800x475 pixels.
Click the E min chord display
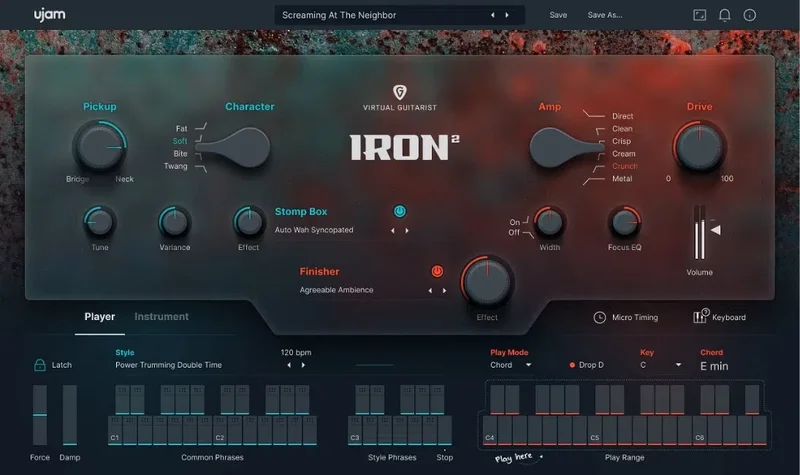714,366
